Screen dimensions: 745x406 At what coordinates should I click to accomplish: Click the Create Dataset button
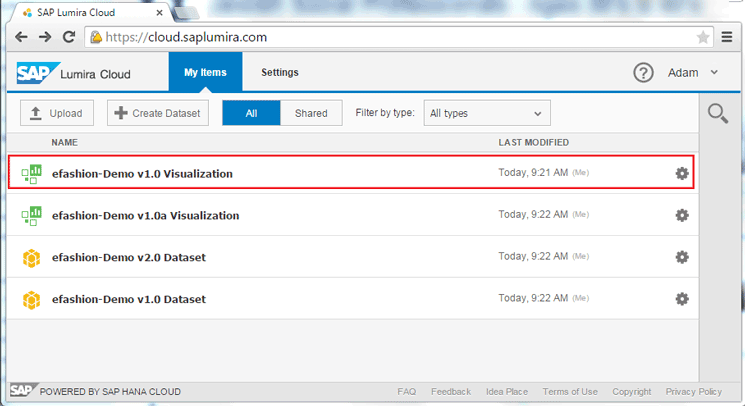tap(158, 113)
